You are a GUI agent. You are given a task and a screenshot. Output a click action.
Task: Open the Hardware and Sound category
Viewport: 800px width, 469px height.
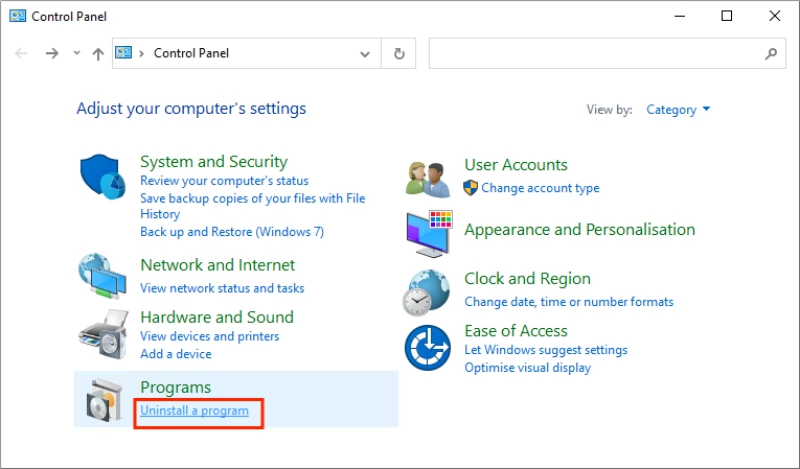217,317
